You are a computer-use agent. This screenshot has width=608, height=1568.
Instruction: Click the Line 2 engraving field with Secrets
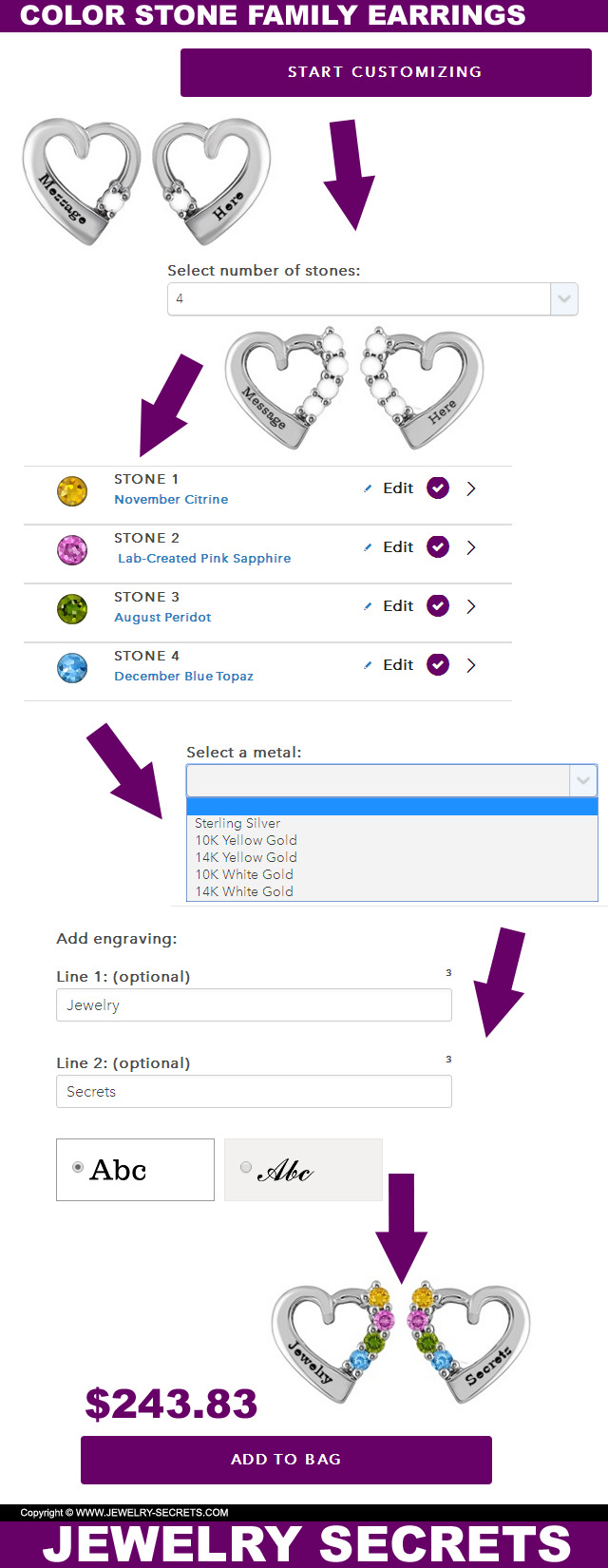click(254, 1092)
